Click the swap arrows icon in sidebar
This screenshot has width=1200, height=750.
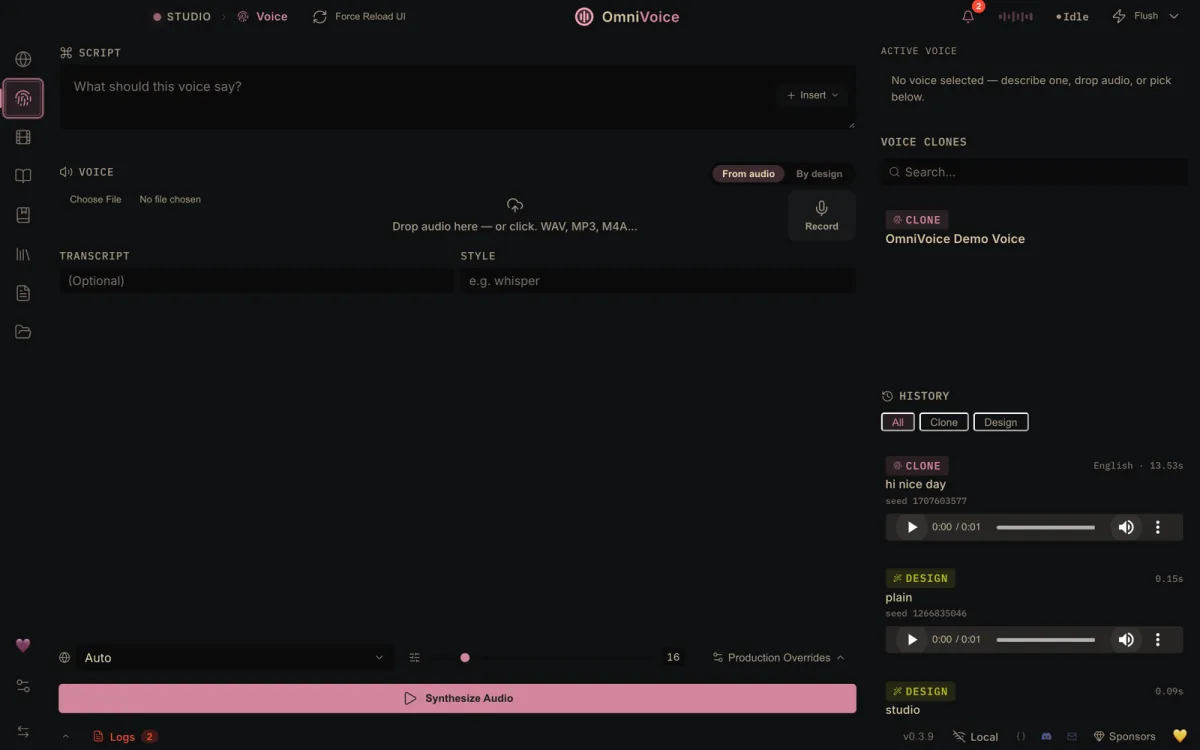pyautogui.click(x=23, y=732)
